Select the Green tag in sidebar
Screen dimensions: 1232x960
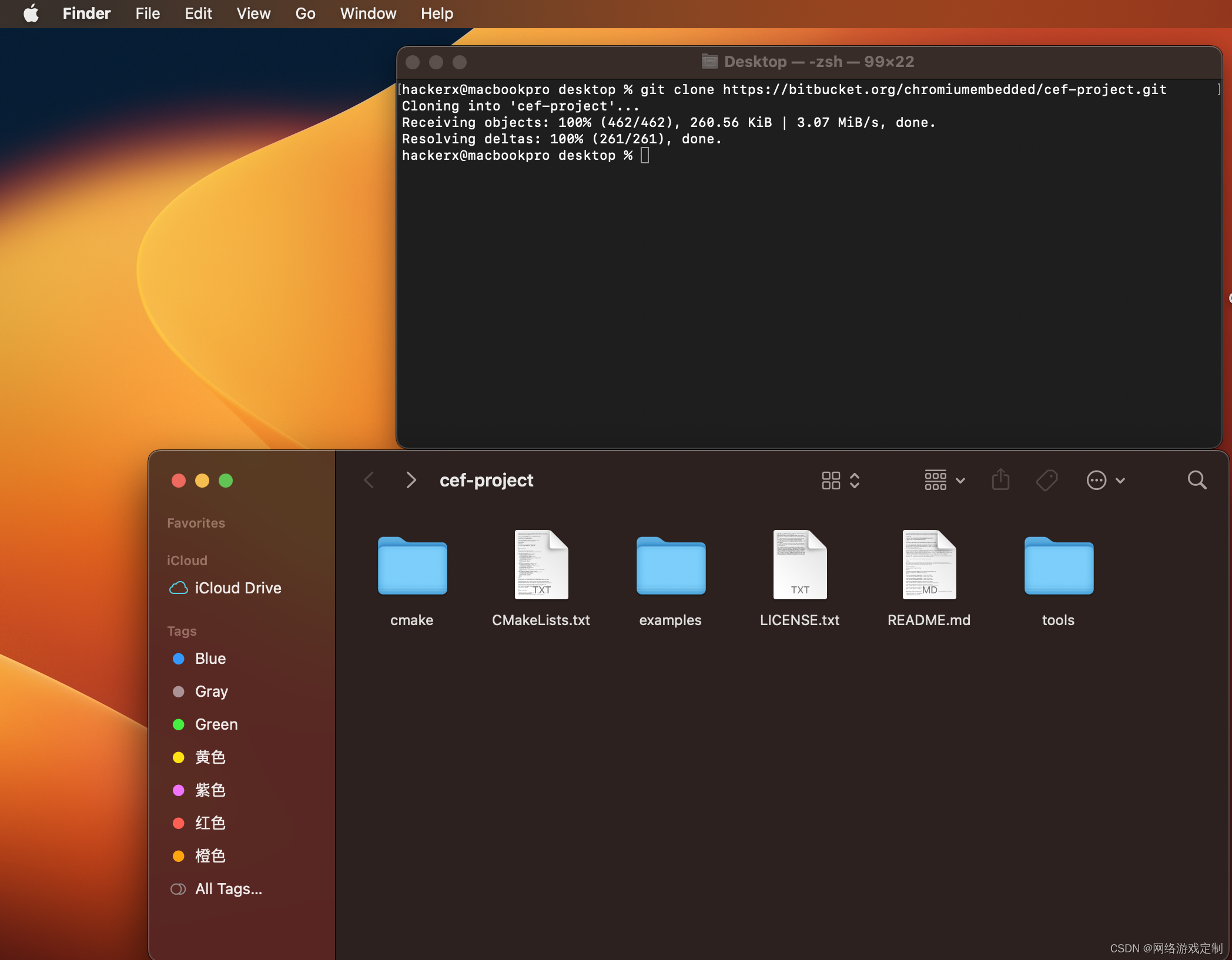coord(216,724)
